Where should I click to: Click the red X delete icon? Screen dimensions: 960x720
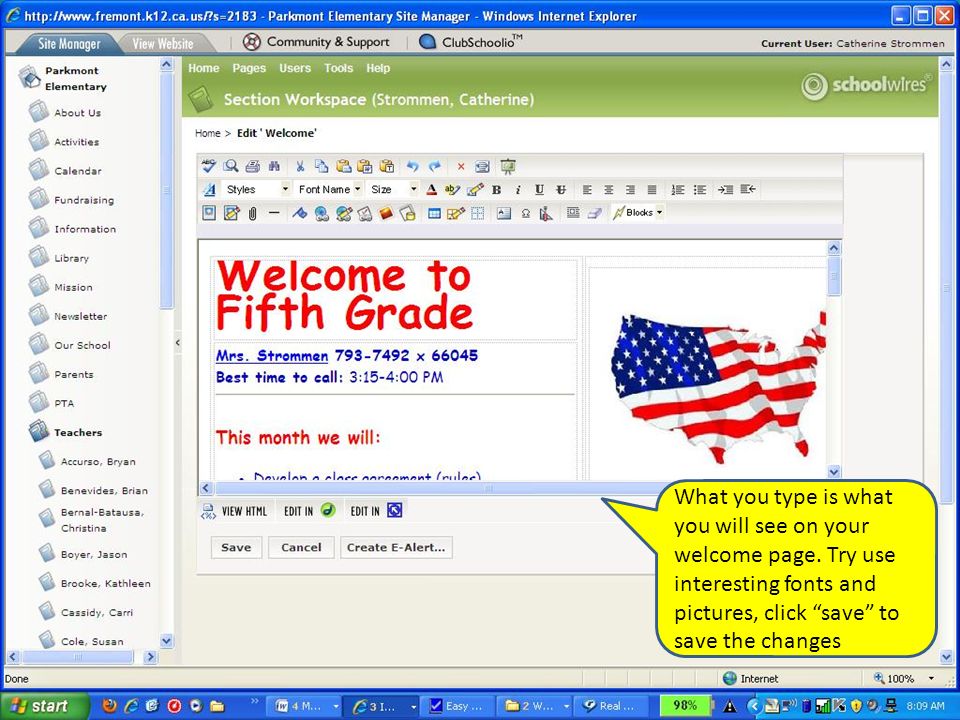click(461, 167)
